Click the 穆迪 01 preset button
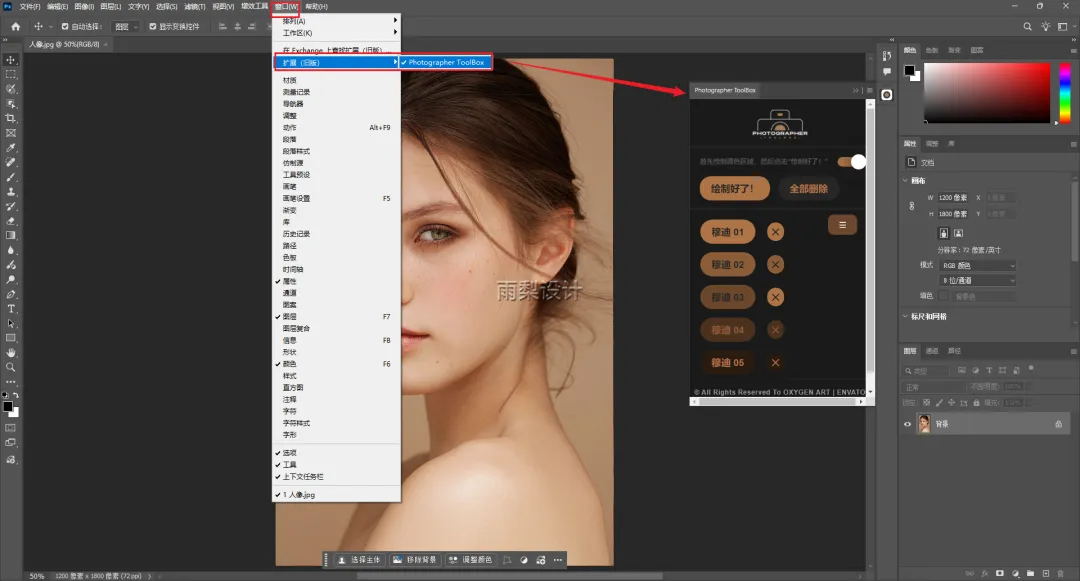The image size is (1080, 581). pyautogui.click(x=727, y=232)
